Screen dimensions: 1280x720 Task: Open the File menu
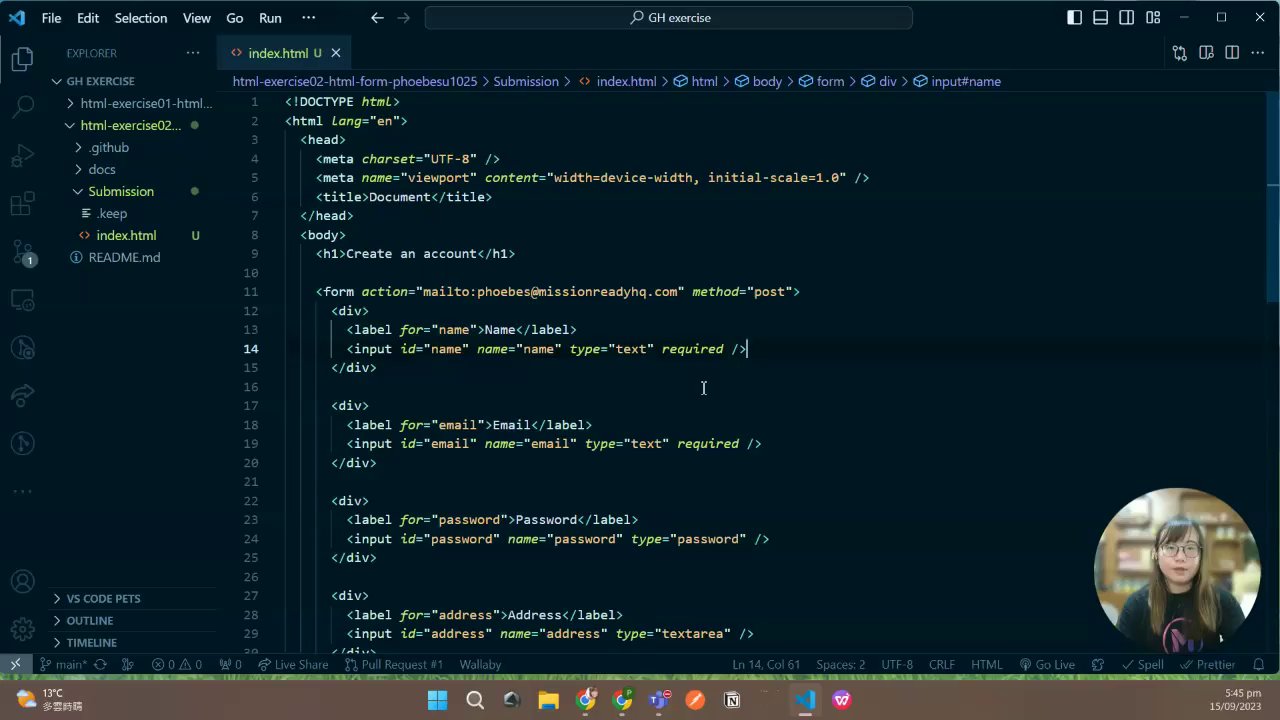(x=51, y=17)
